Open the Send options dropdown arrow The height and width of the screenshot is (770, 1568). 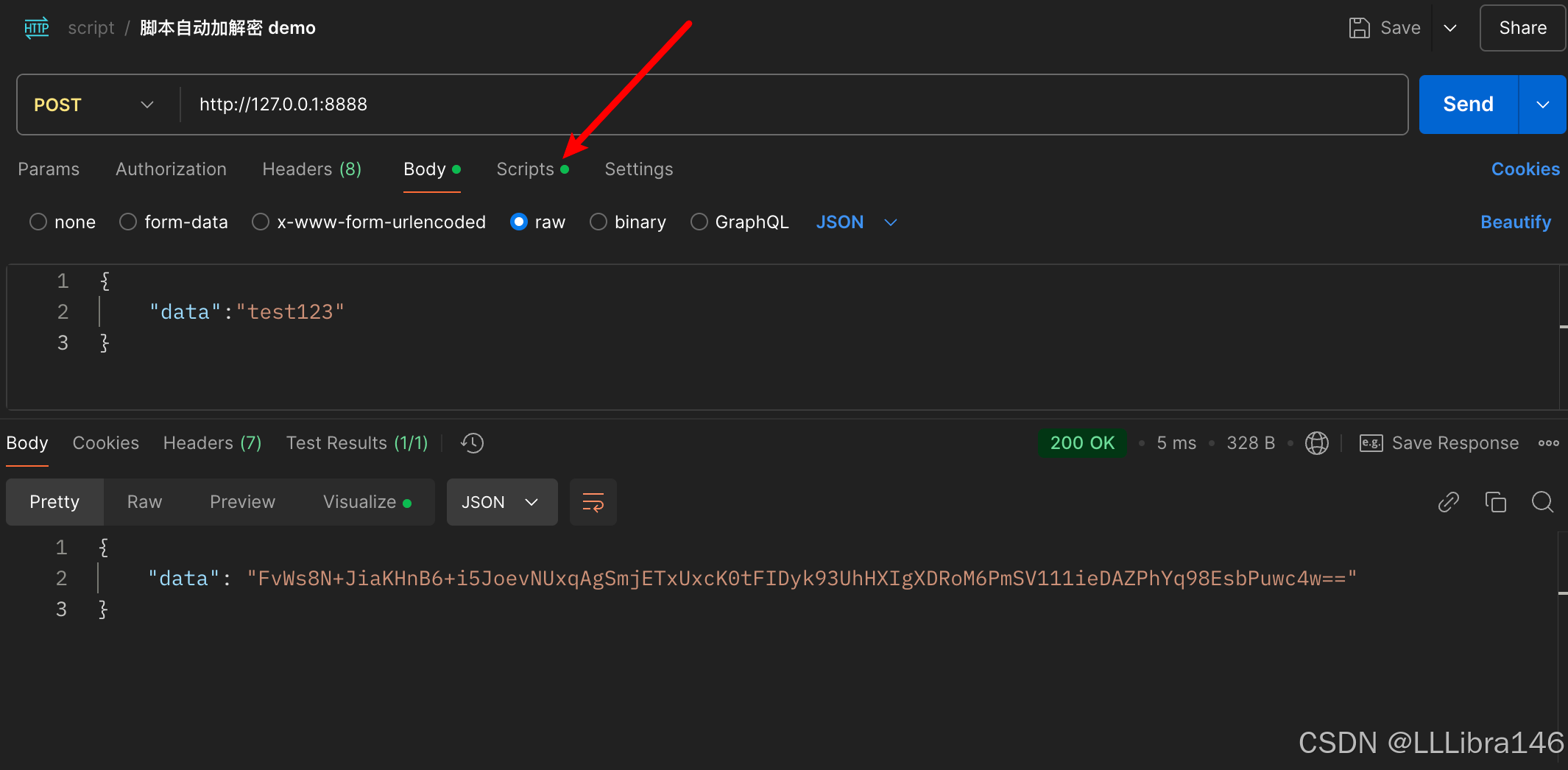tap(1542, 105)
